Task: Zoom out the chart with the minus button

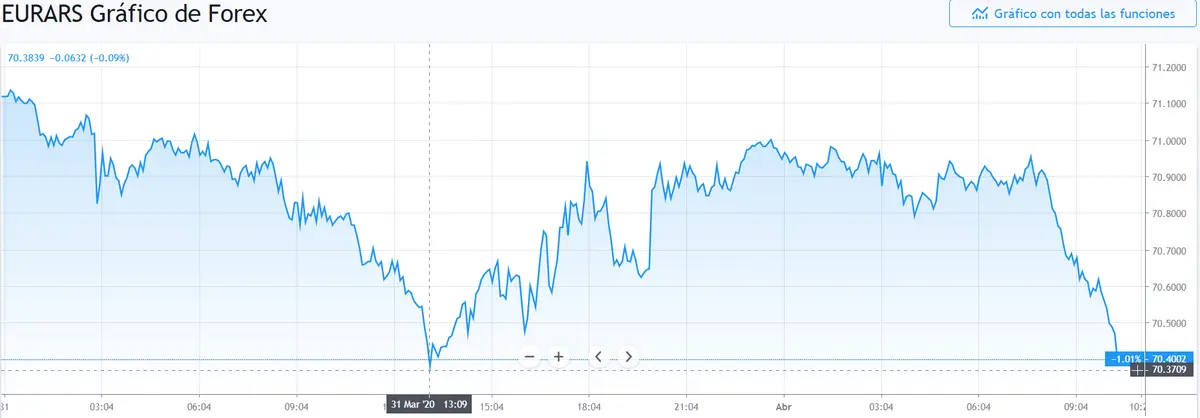Action: pyautogui.click(x=529, y=356)
